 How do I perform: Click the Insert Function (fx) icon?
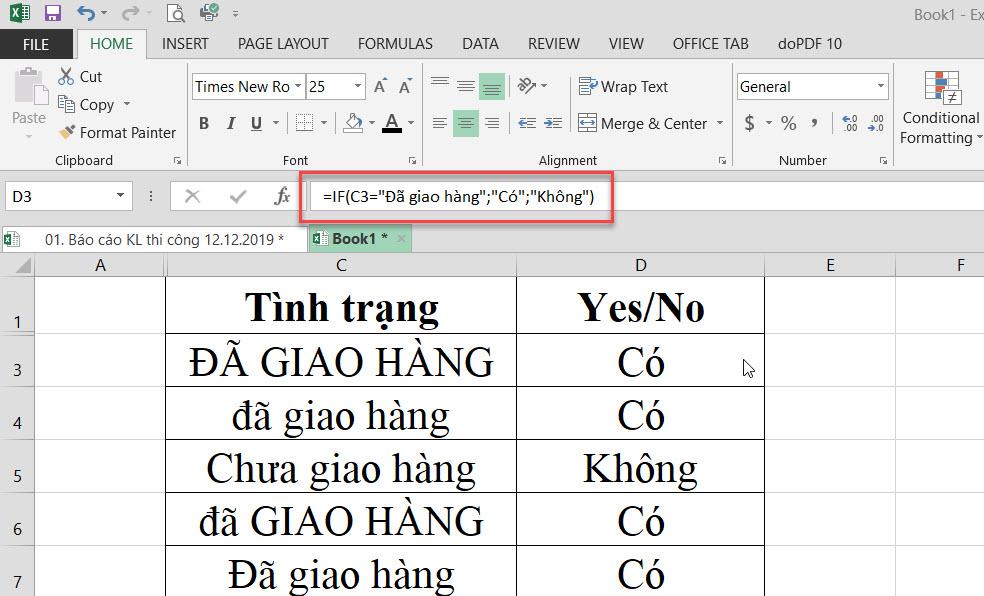tap(281, 196)
